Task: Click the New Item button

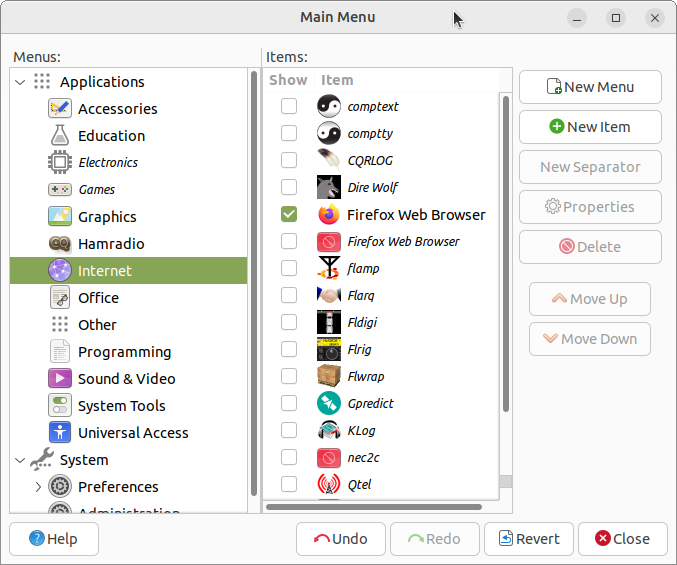Action: coord(590,127)
